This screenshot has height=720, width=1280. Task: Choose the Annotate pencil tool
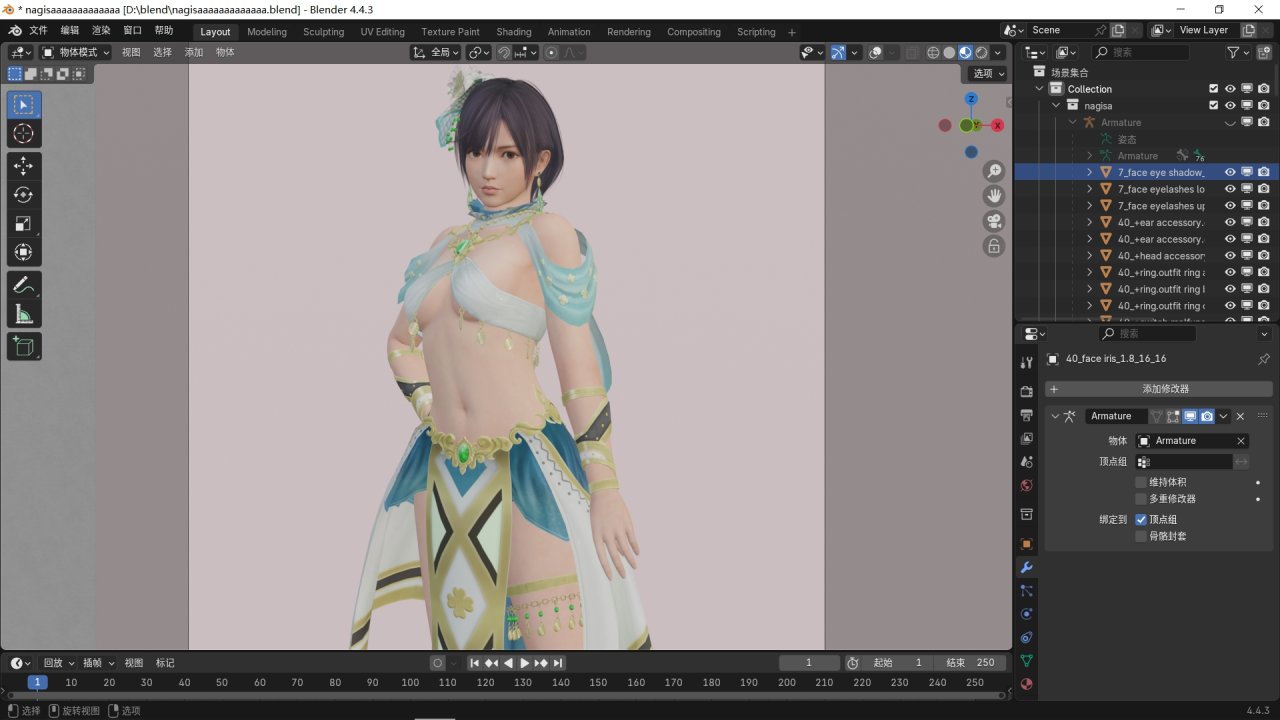tap(24, 286)
